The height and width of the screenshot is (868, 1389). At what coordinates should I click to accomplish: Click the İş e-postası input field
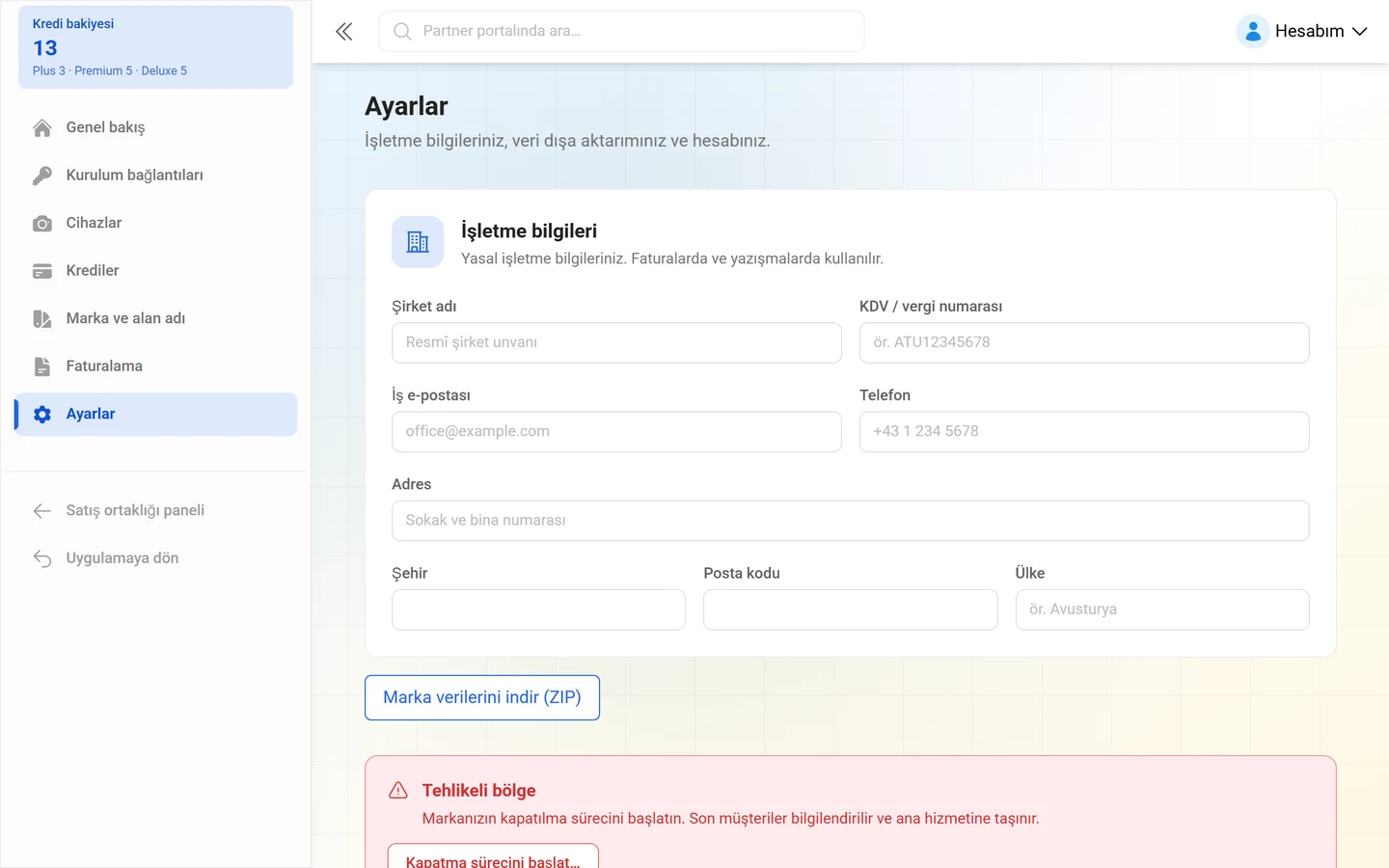point(616,432)
